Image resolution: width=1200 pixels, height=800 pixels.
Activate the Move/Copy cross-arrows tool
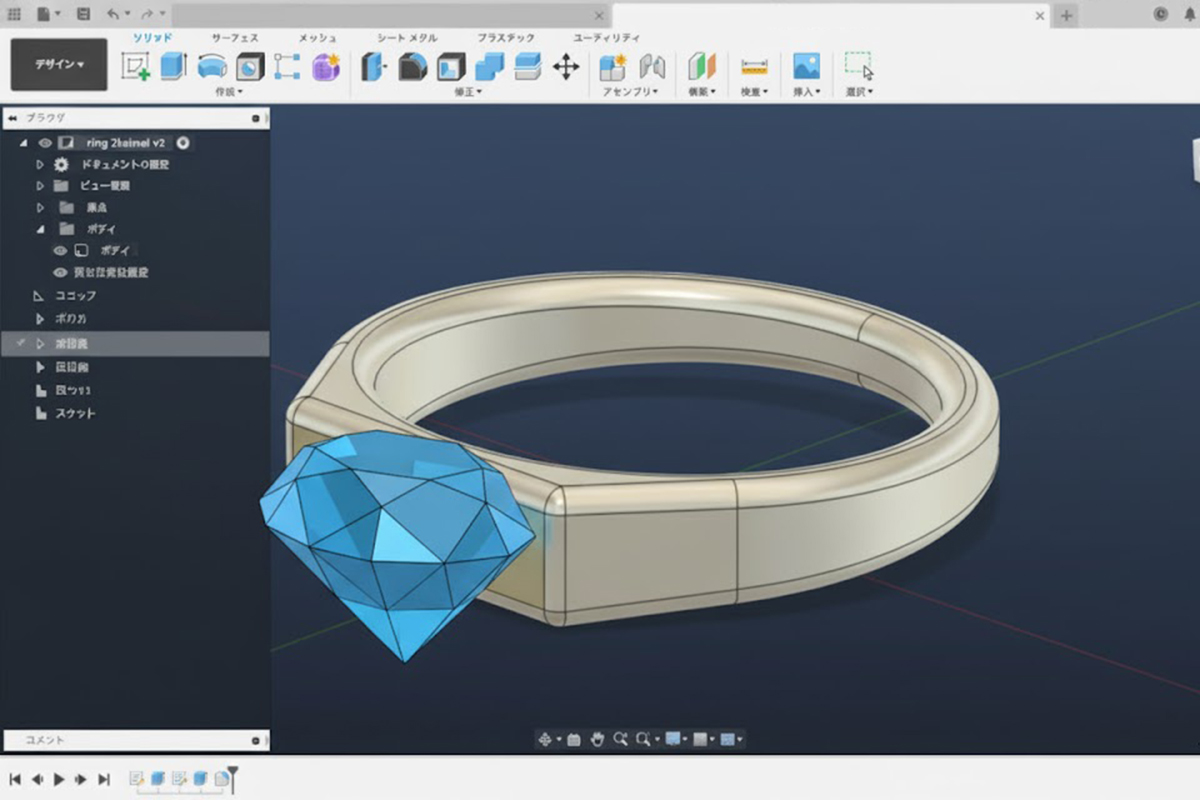566,67
